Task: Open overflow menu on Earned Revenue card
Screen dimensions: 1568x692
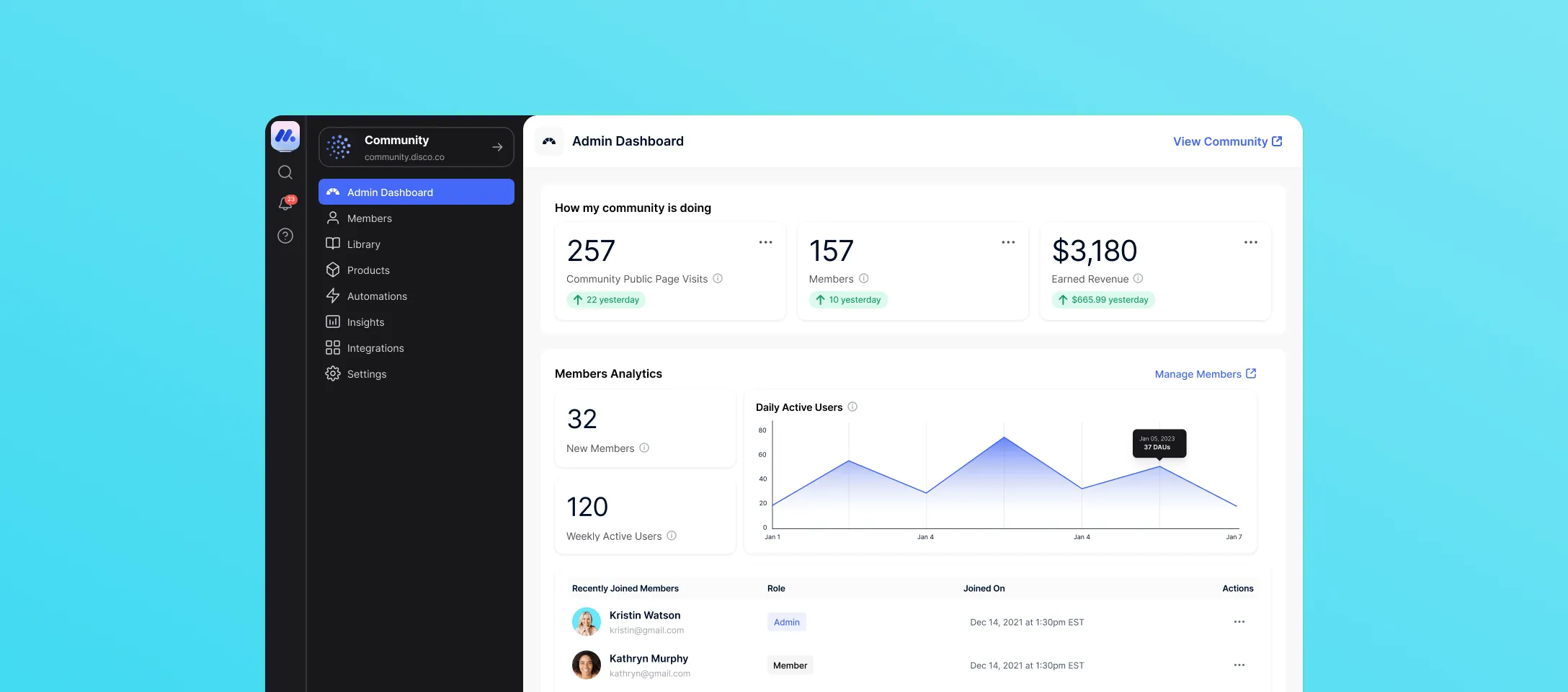Action: pyautogui.click(x=1250, y=242)
